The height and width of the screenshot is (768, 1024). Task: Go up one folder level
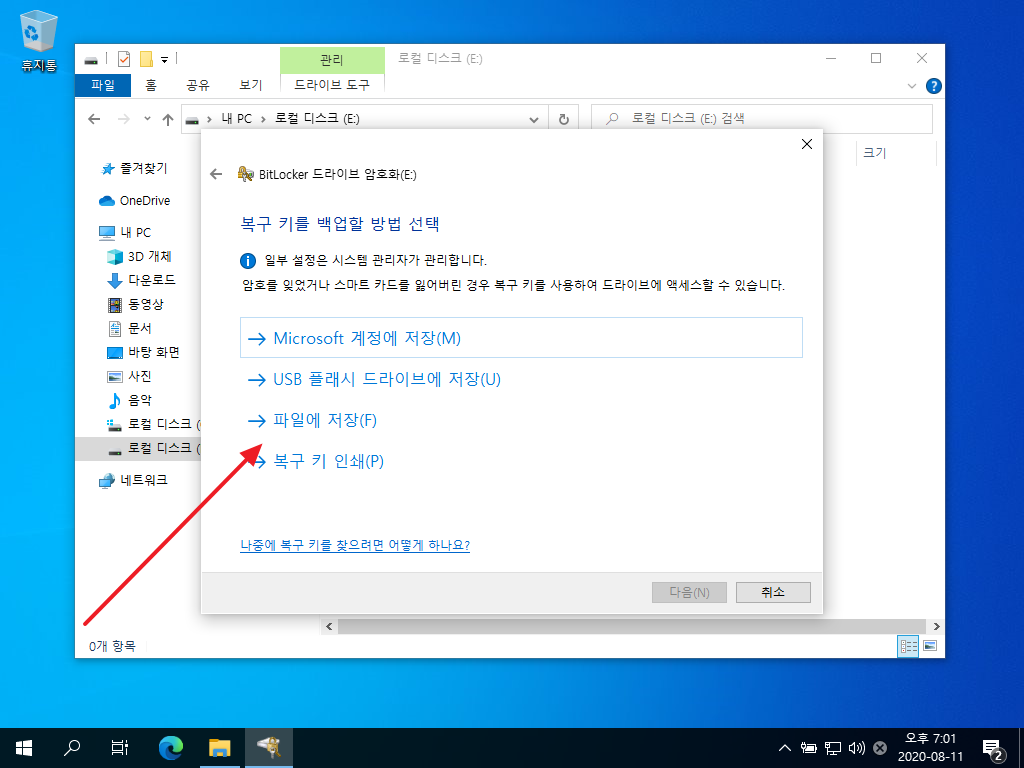pos(168,119)
